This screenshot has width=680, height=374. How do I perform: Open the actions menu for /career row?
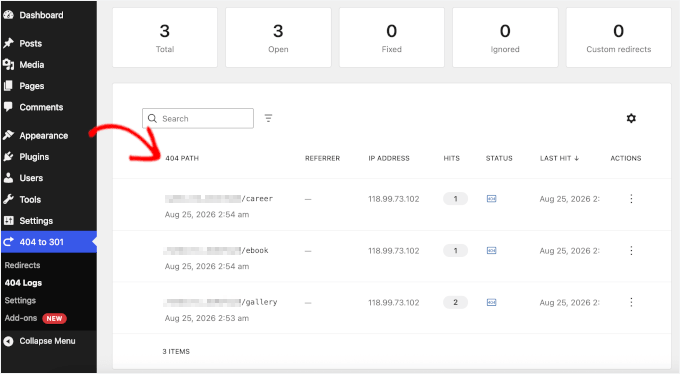pos(631,199)
